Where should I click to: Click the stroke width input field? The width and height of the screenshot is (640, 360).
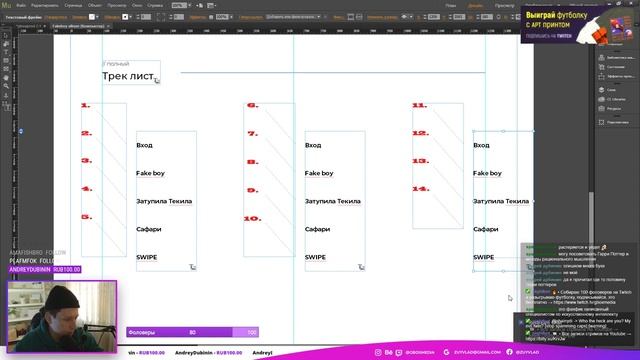pos(146,17)
